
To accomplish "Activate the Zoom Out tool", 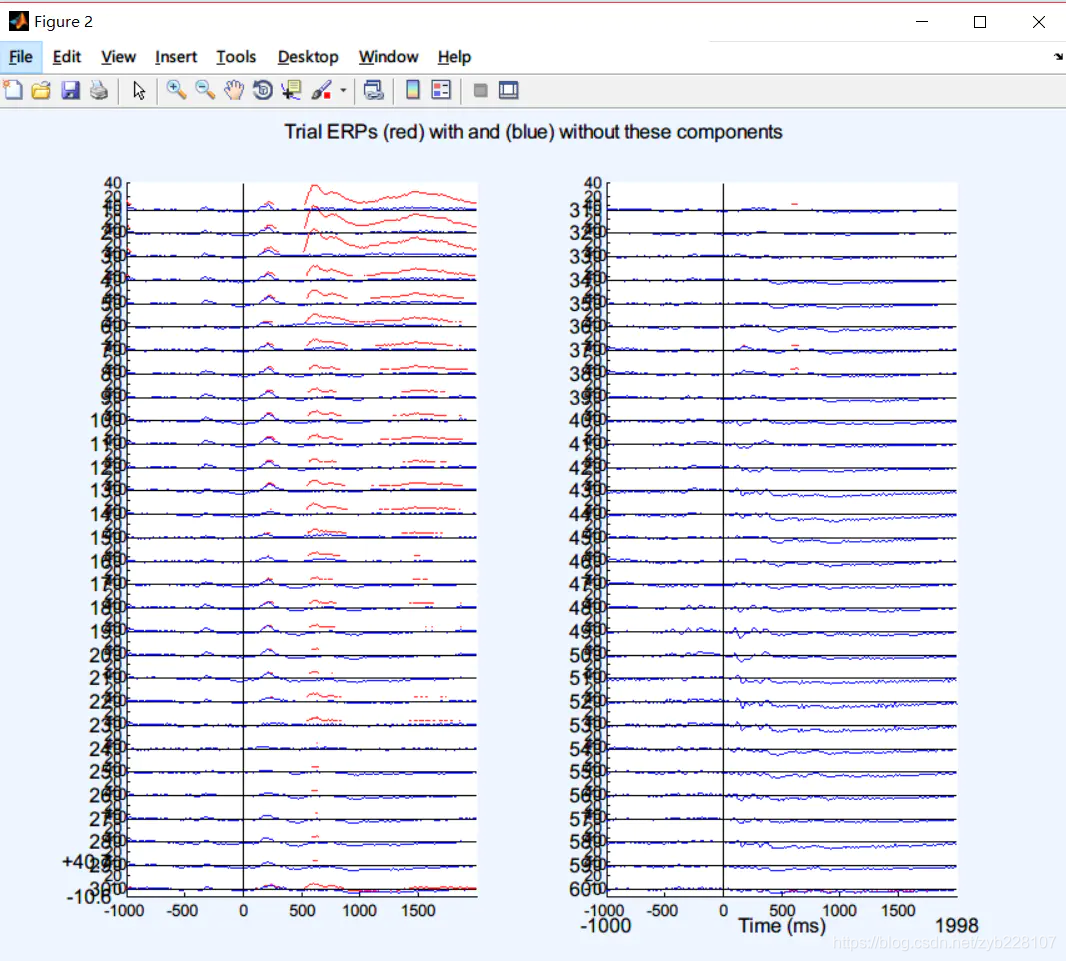I will click(x=205, y=90).
